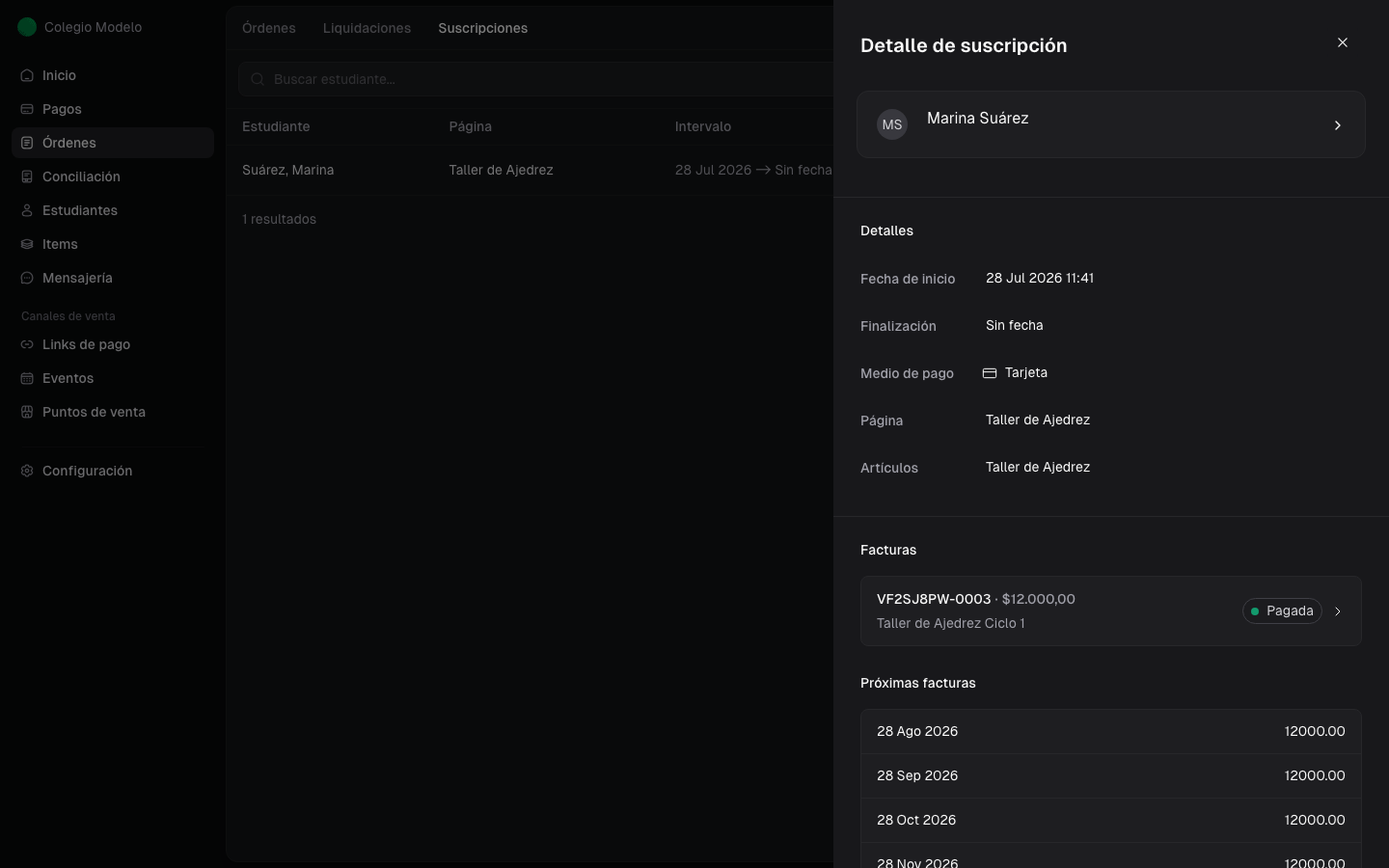Click the search magnifier icon
Viewport: 1389px width, 868px height.
click(x=258, y=79)
